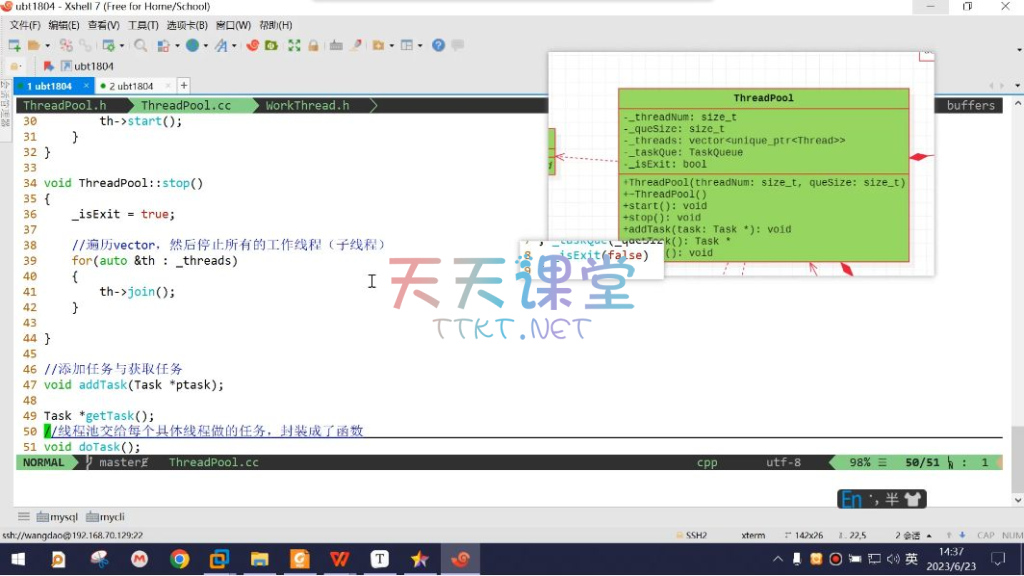Open Xshell help via question mark icon
The height and width of the screenshot is (576, 1024).
(x=438, y=45)
